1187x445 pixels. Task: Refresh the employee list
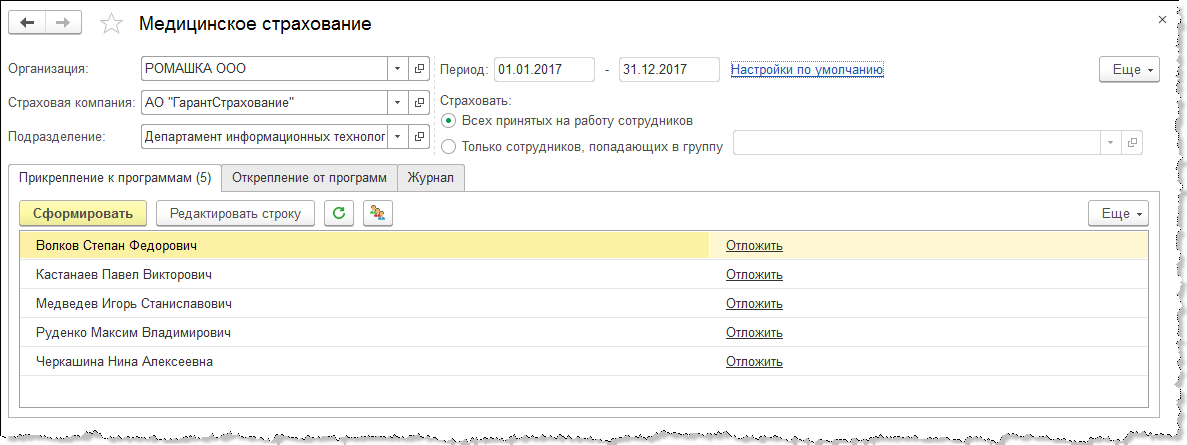coord(339,213)
